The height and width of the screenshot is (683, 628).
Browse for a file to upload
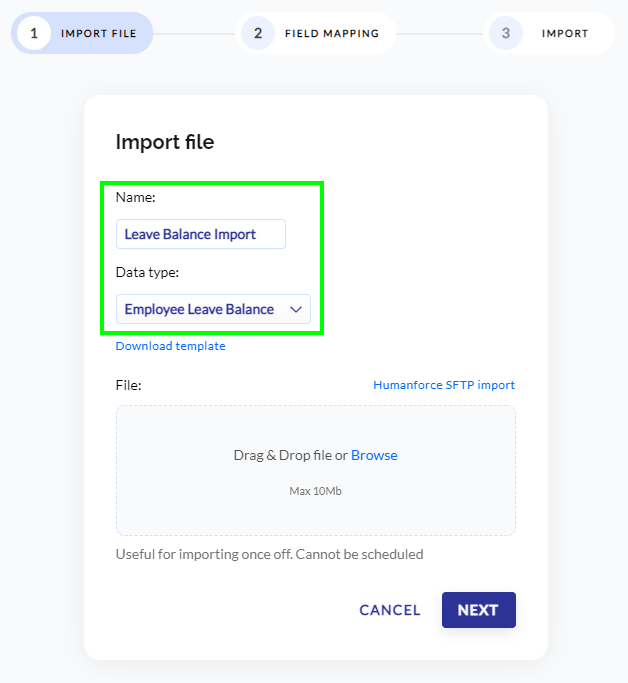click(374, 455)
